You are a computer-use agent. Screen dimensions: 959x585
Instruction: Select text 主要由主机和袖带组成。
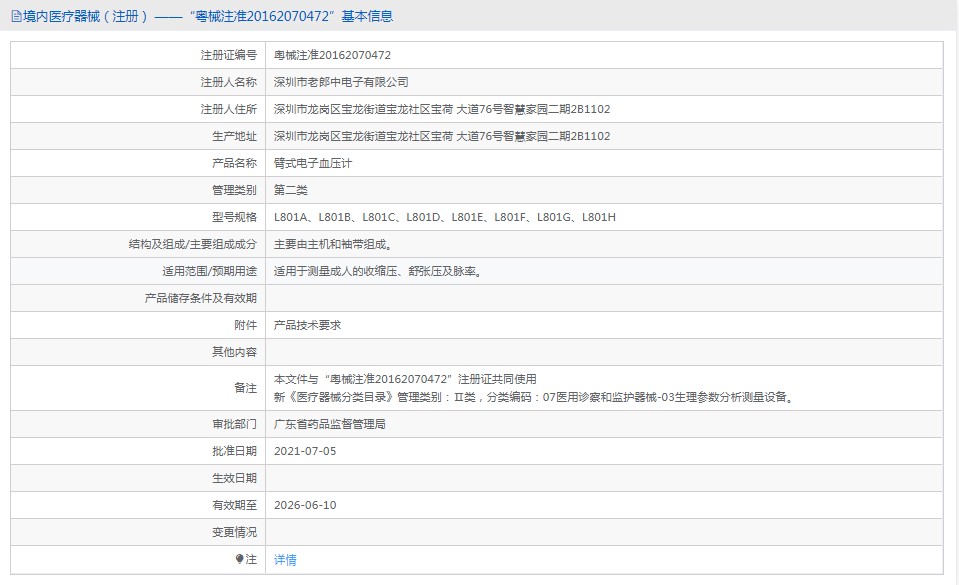pyautogui.click(x=333, y=244)
